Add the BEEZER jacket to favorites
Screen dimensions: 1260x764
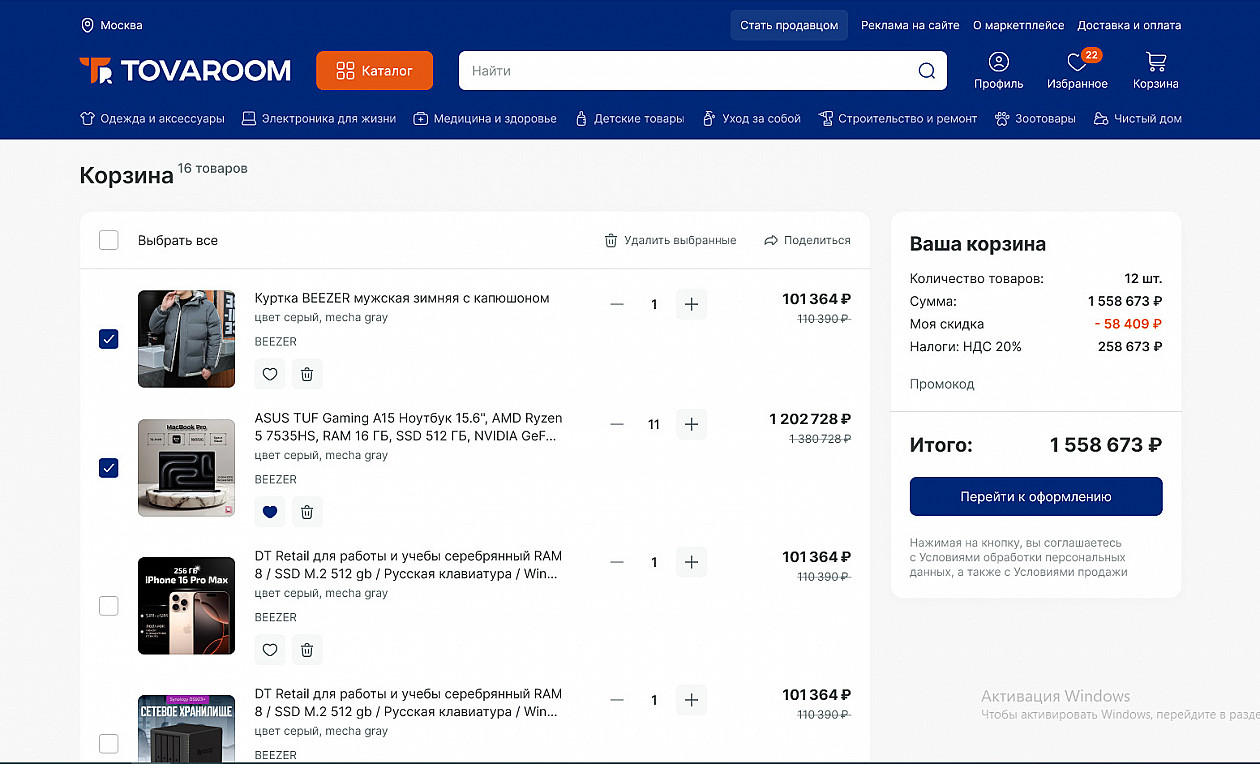(x=270, y=374)
